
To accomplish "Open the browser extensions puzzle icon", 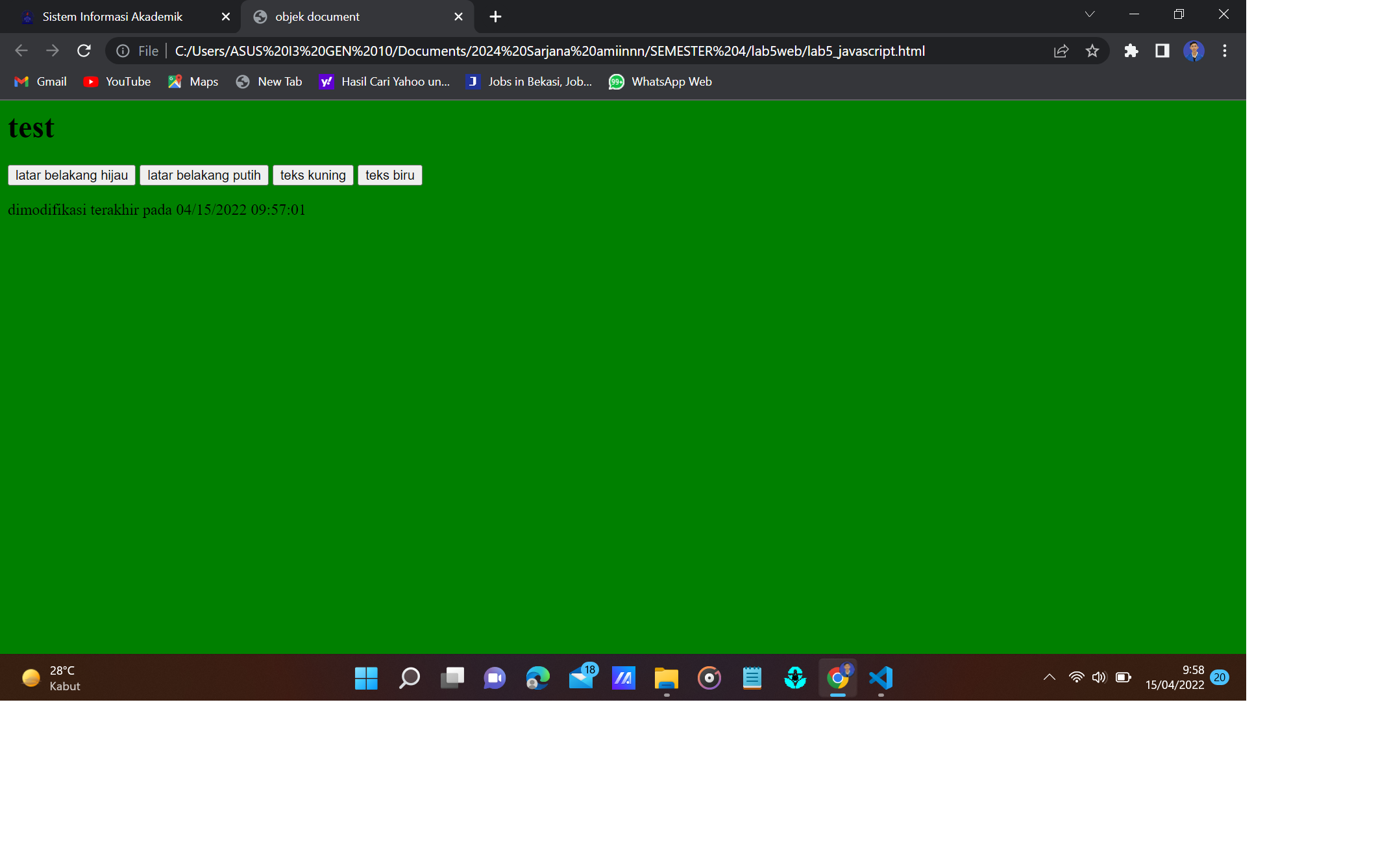I will 1131,51.
